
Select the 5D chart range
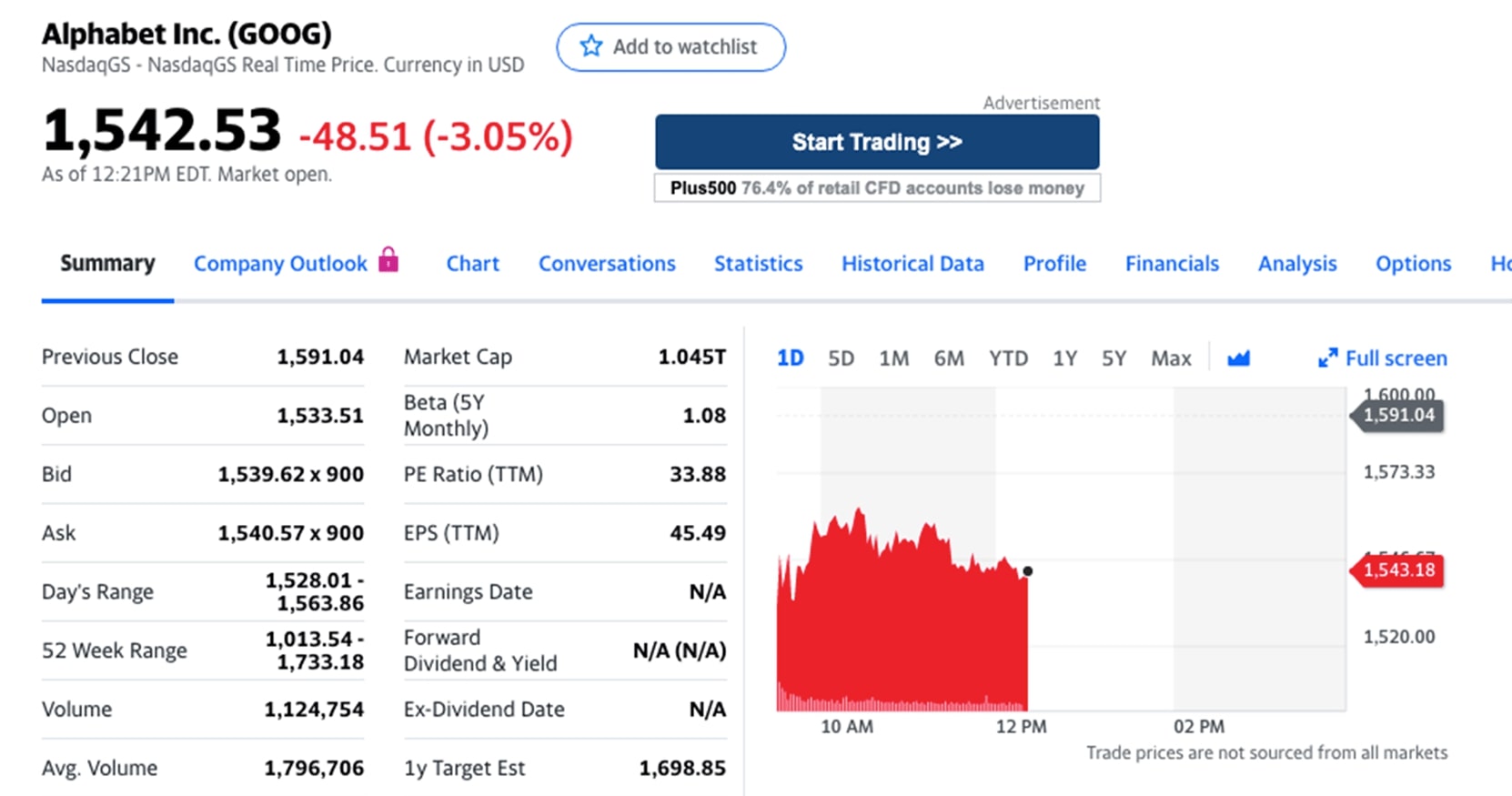841,358
